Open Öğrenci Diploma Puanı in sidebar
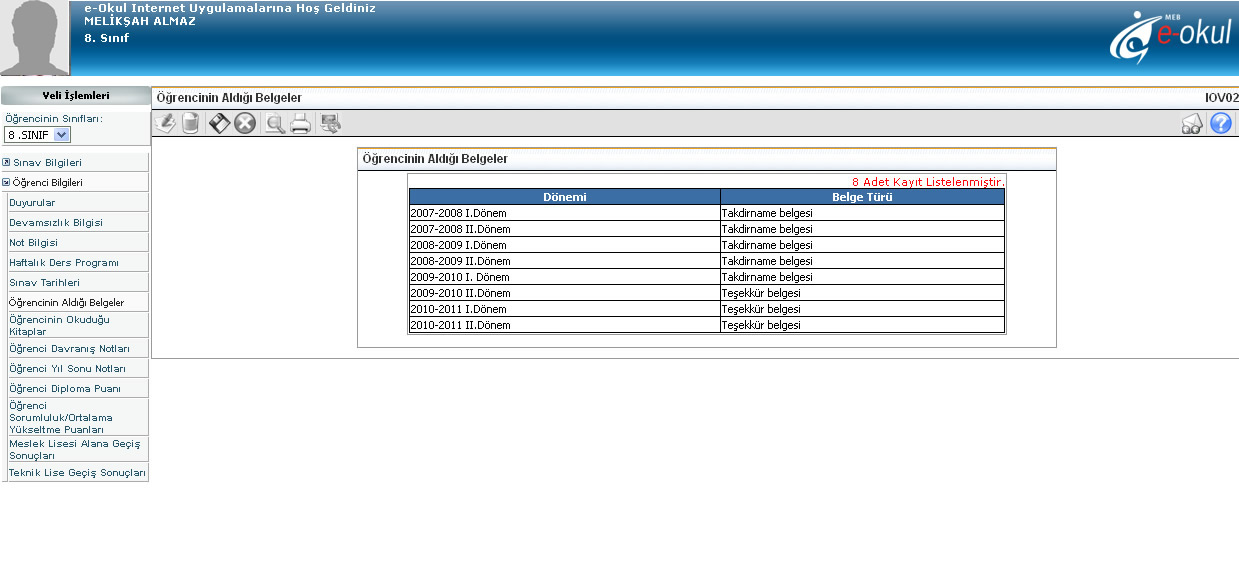The image size is (1239, 571). tap(64, 387)
